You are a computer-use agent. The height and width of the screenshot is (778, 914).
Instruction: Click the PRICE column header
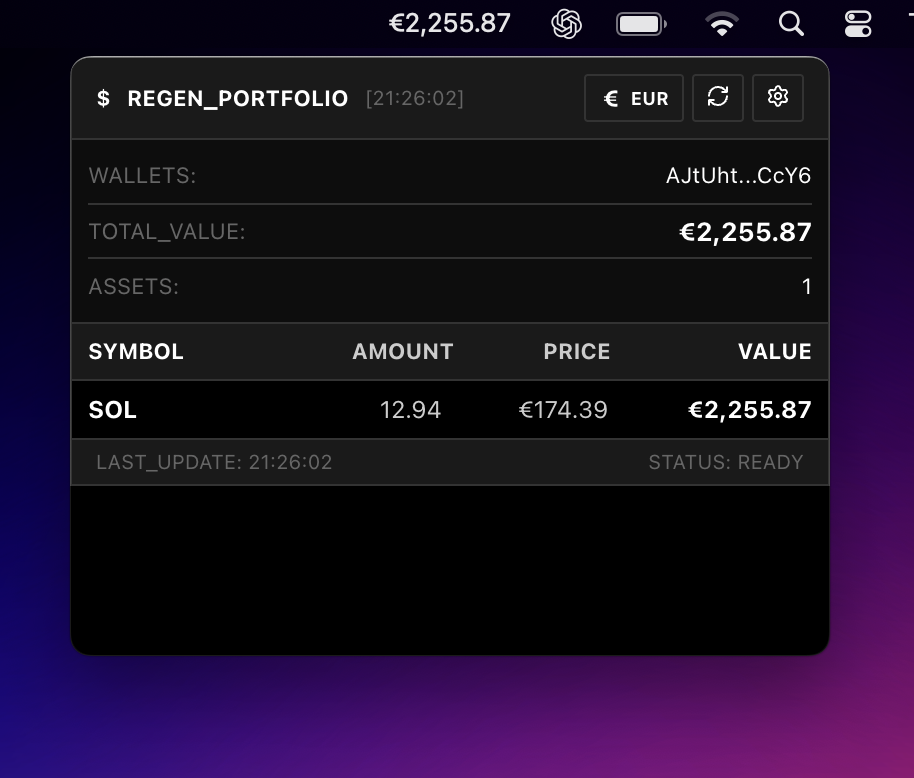pyautogui.click(x=576, y=352)
